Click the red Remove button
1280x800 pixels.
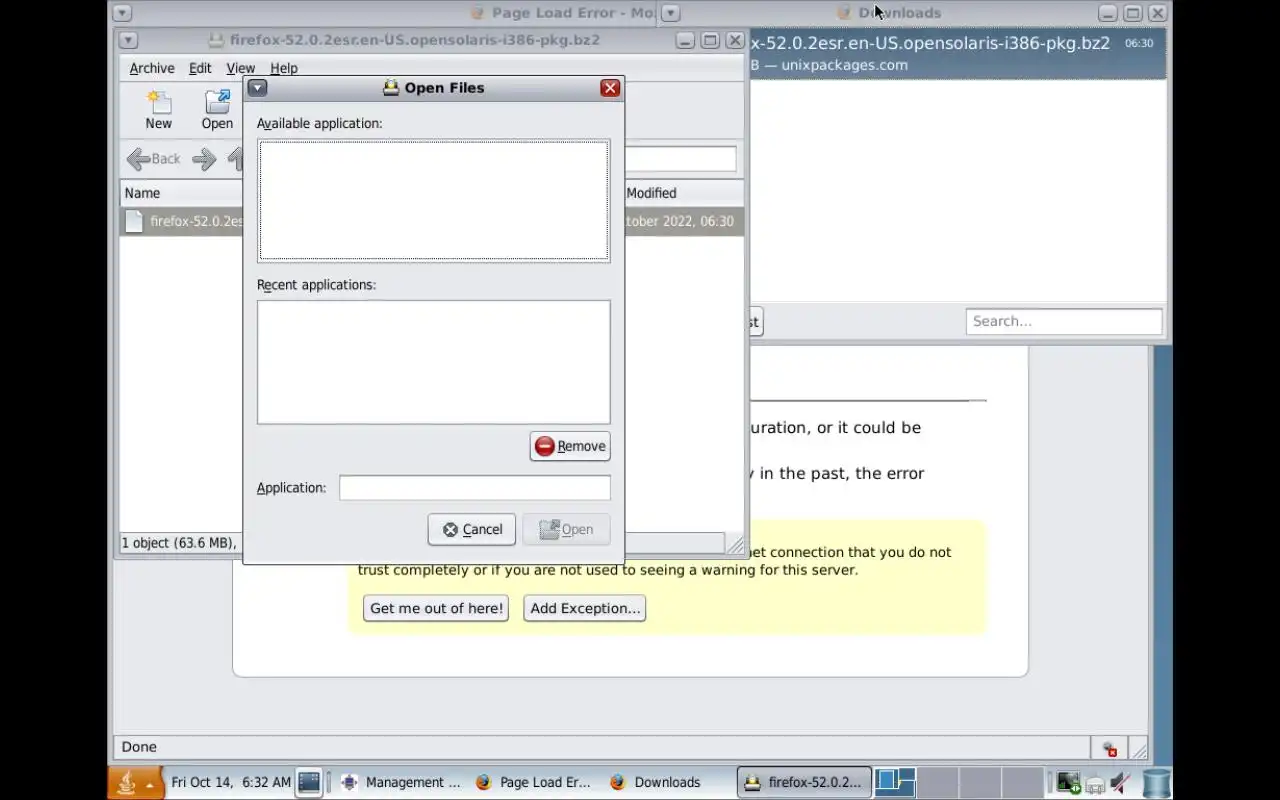point(570,446)
